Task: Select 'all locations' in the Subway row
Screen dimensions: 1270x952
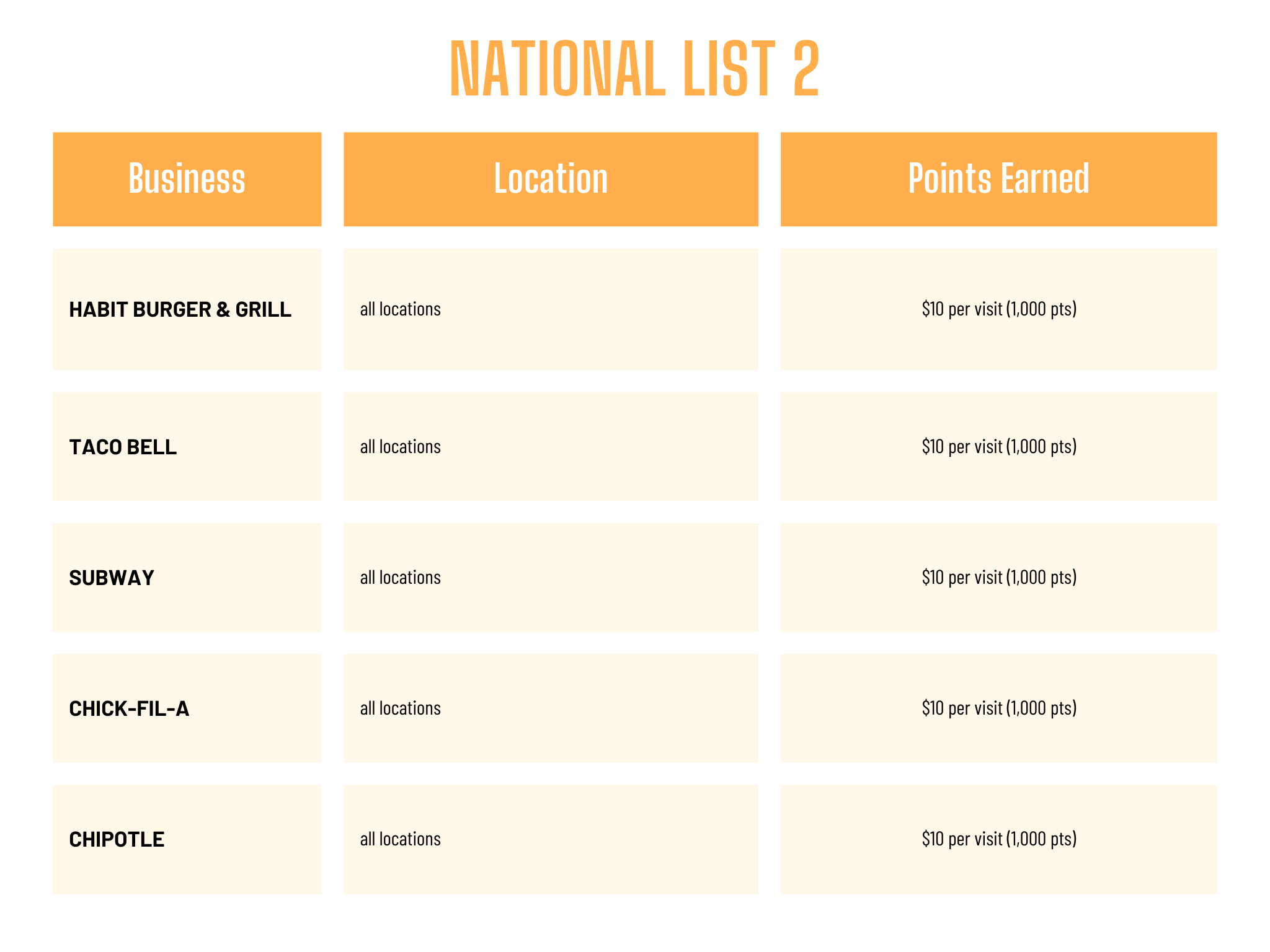Action: [400, 578]
